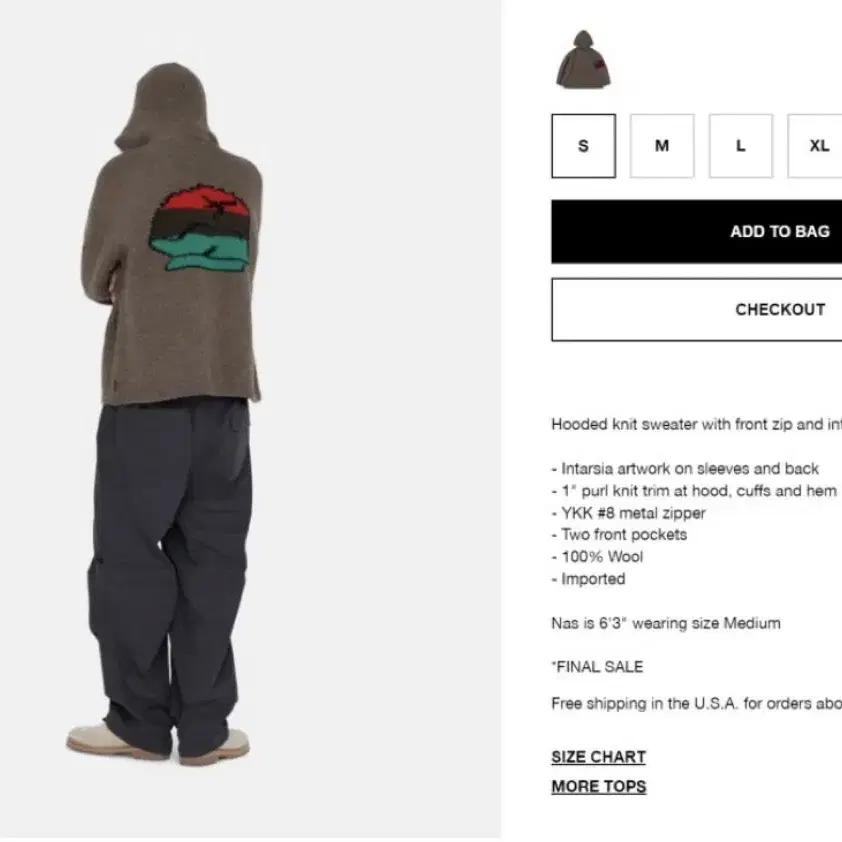Choose size XL
The image size is (842, 842).
[815, 146]
